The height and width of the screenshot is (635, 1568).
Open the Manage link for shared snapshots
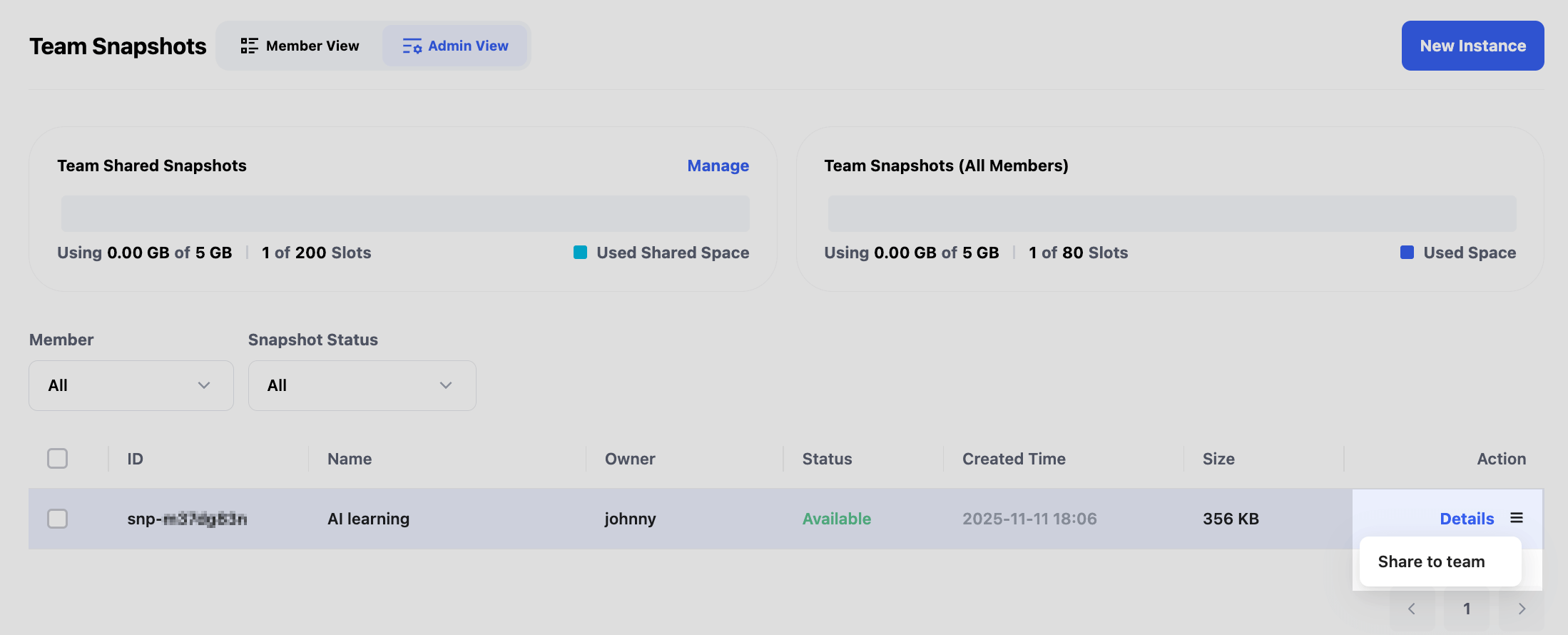click(x=718, y=166)
